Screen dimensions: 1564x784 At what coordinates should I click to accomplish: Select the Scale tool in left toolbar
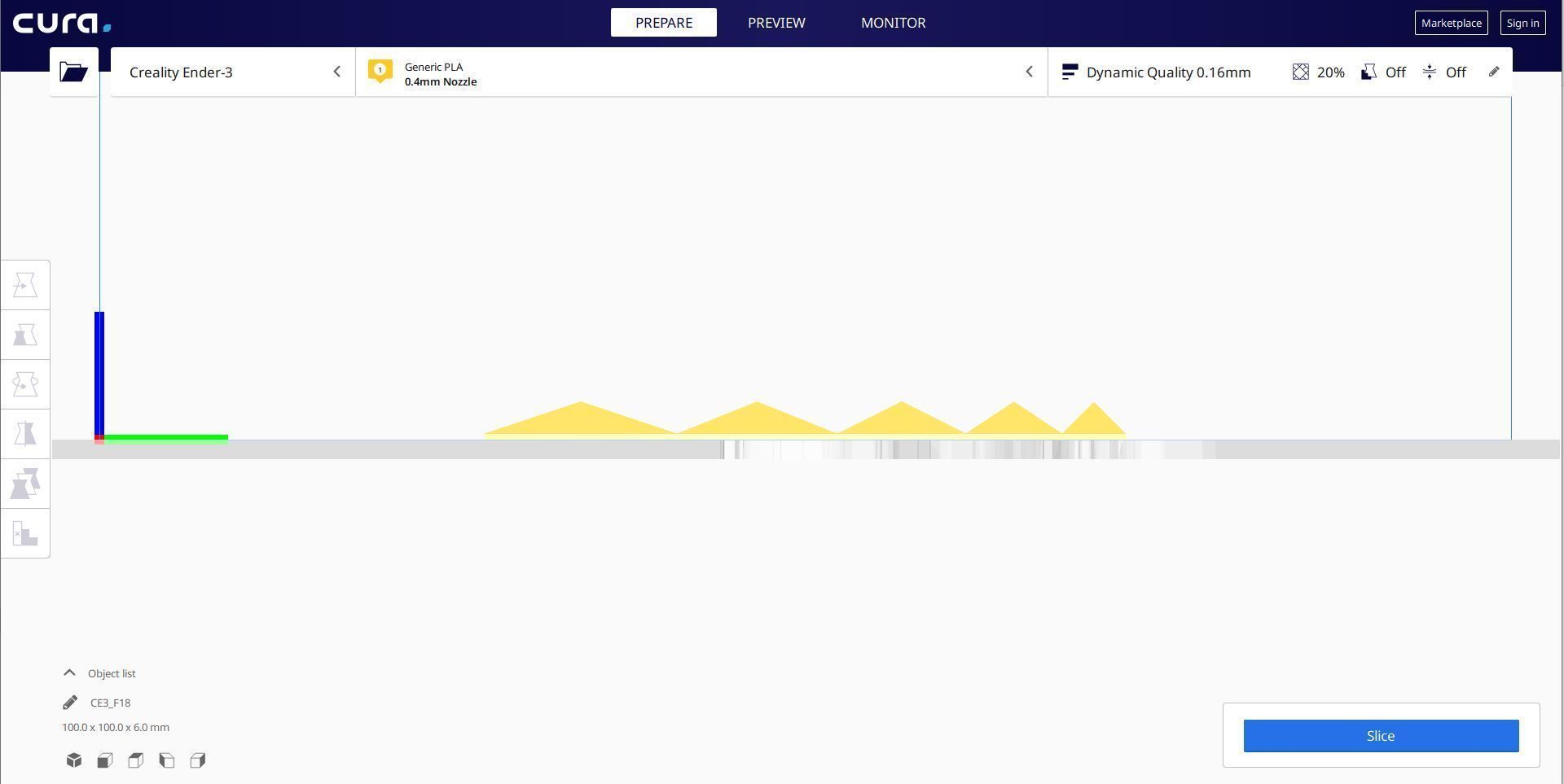(25, 335)
